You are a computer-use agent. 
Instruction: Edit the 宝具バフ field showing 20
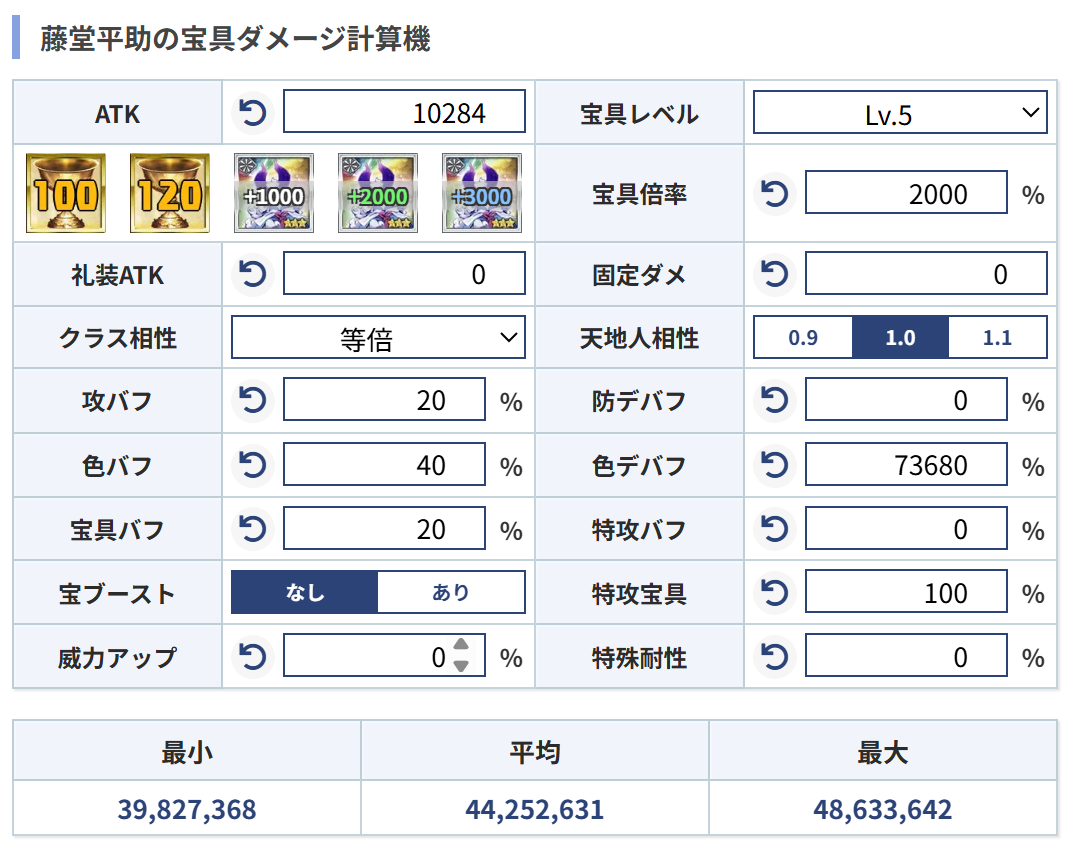click(384, 528)
